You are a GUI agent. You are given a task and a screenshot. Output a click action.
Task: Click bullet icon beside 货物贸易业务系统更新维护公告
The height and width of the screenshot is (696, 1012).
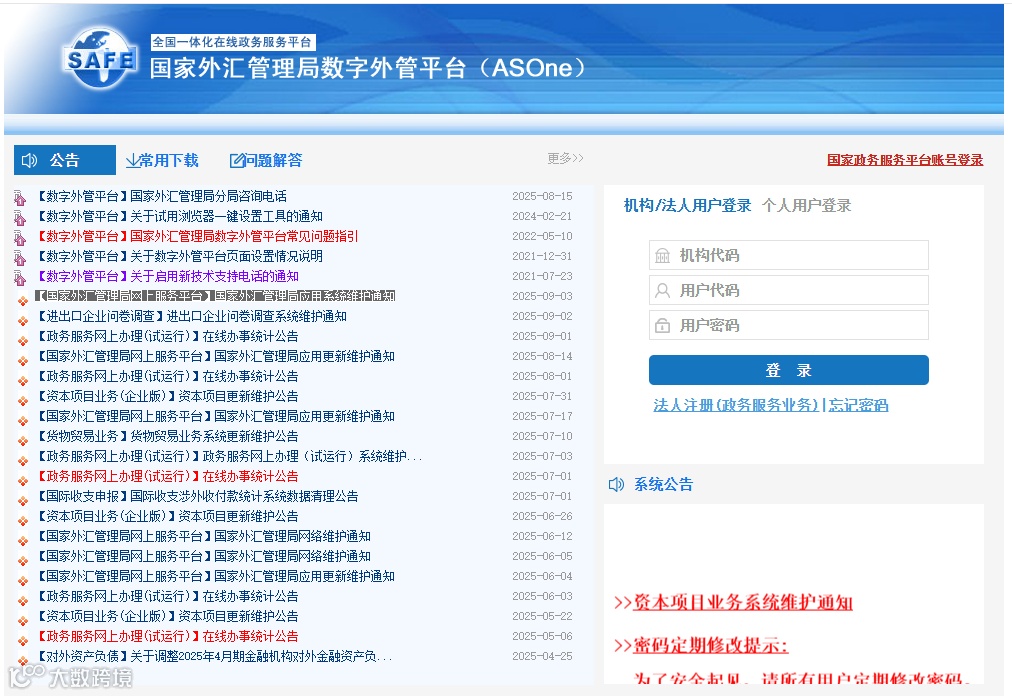click(23, 440)
